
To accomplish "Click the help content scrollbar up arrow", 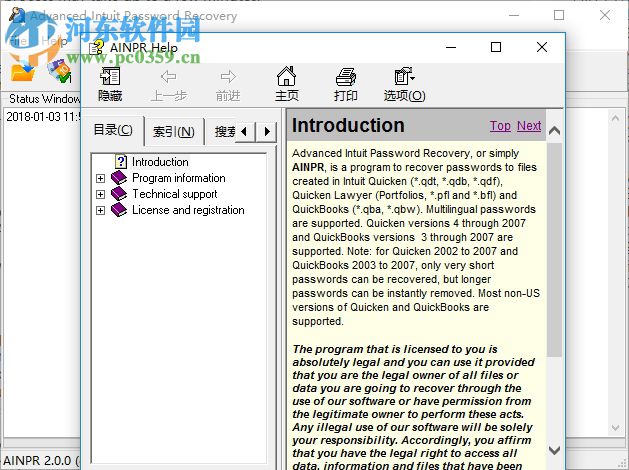I will click(x=554, y=130).
